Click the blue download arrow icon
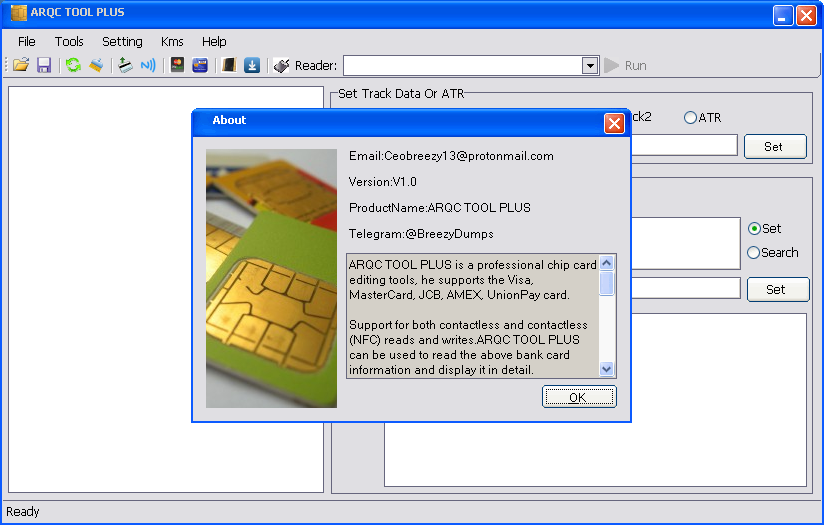 (x=252, y=65)
